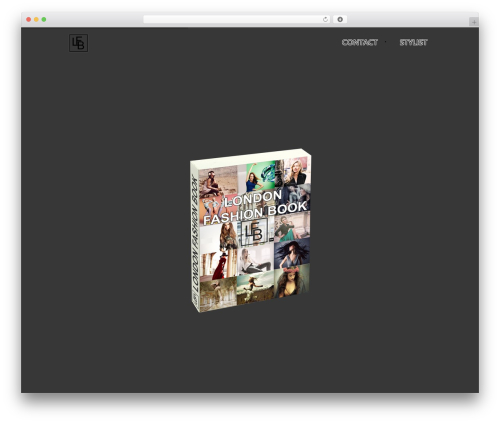Click the browser reload icon
The width and height of the screenshot is (500, 423).
coord(325,19)
